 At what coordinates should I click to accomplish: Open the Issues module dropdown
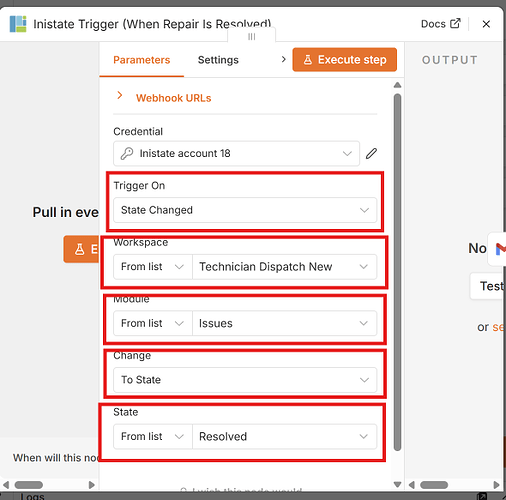point(285,323)
